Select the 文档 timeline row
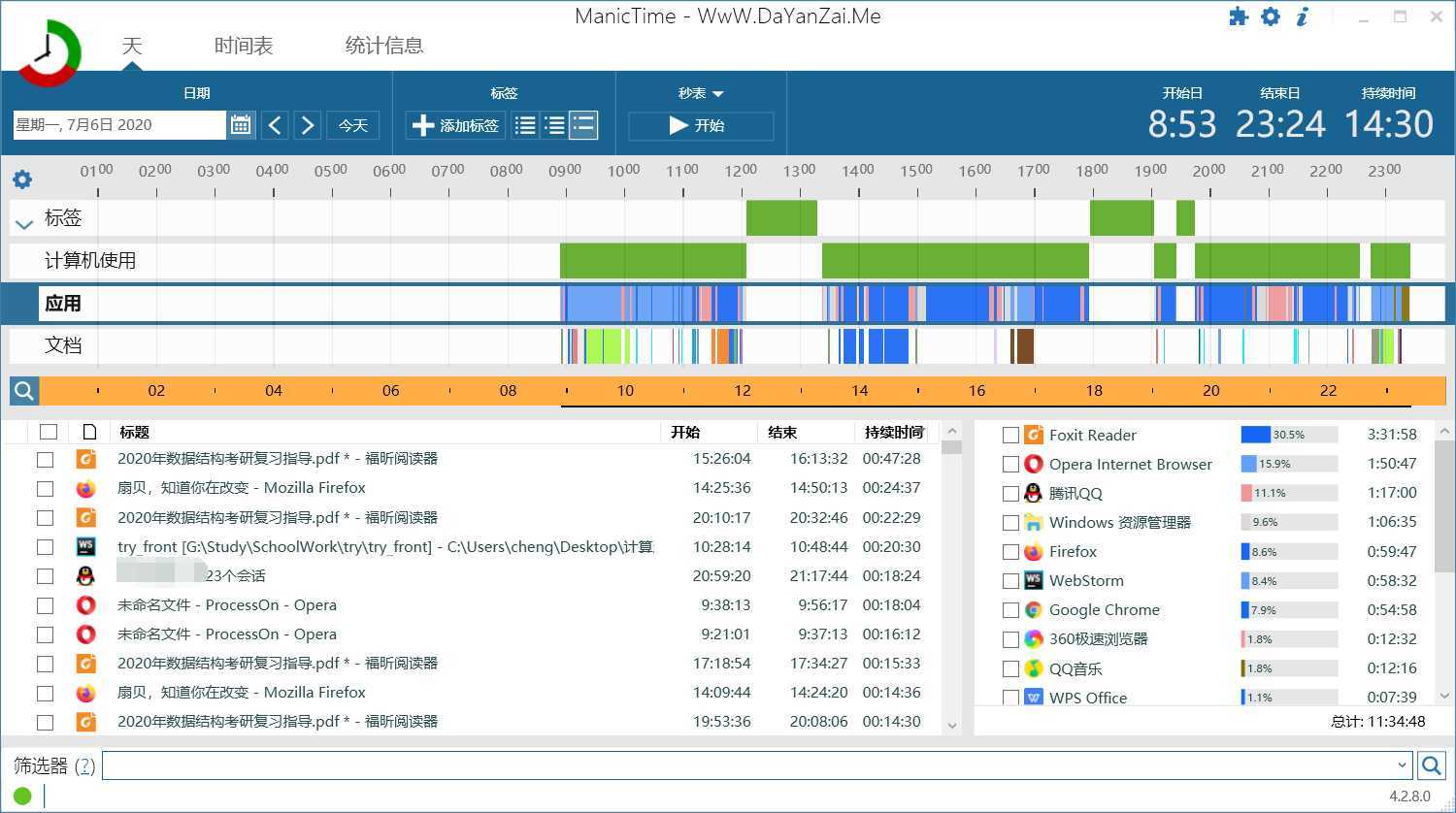The height and width of the screenshot is (813, 1456). [727, 345]
